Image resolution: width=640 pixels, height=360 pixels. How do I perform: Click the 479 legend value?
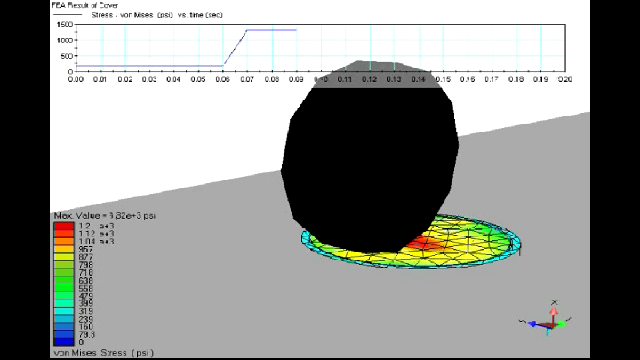tap(86, 296)
